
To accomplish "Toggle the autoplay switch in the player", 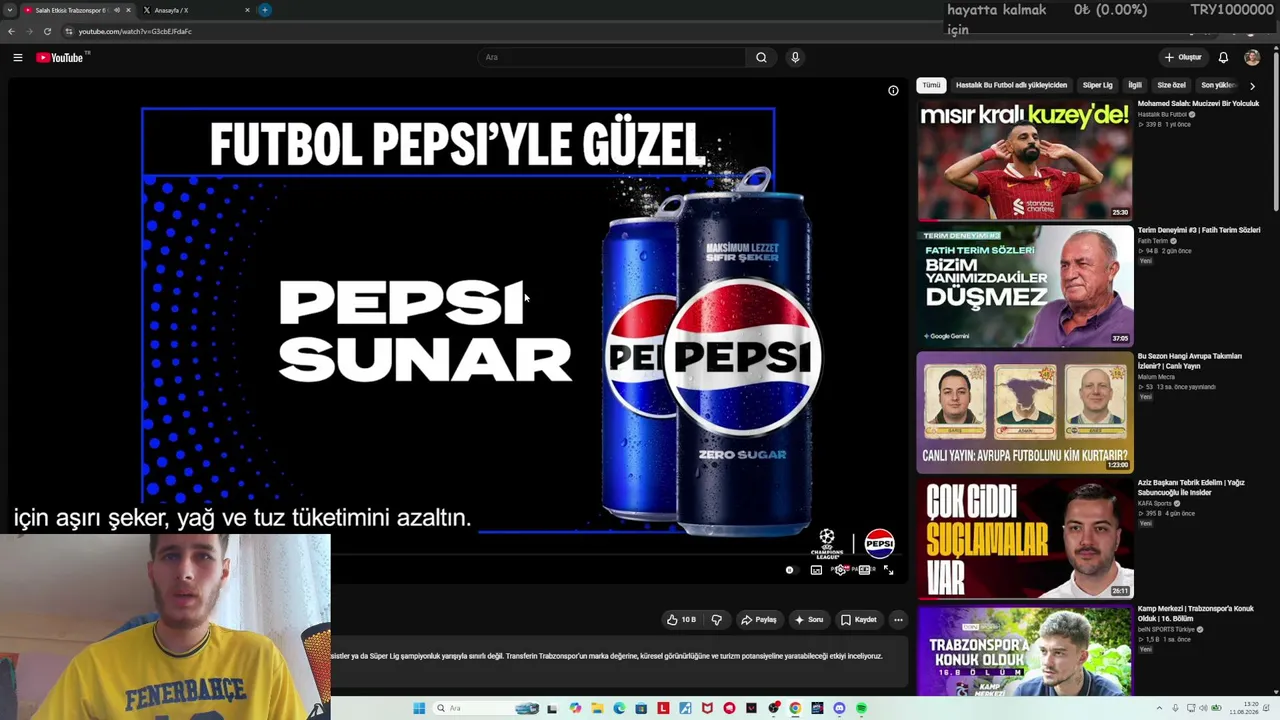I will [x=790, y=570].
